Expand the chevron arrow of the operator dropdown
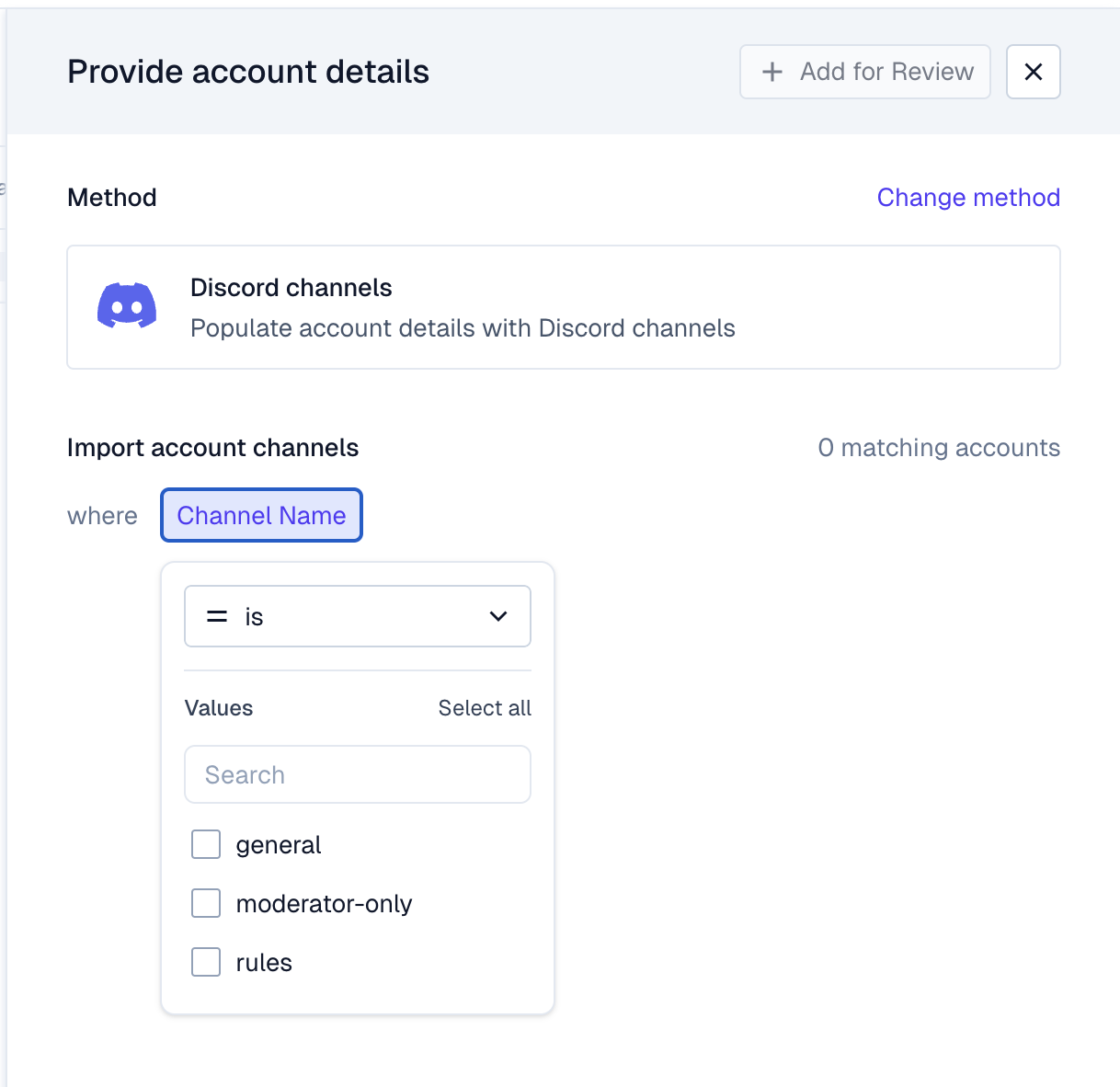 click(x=498, y=617)
